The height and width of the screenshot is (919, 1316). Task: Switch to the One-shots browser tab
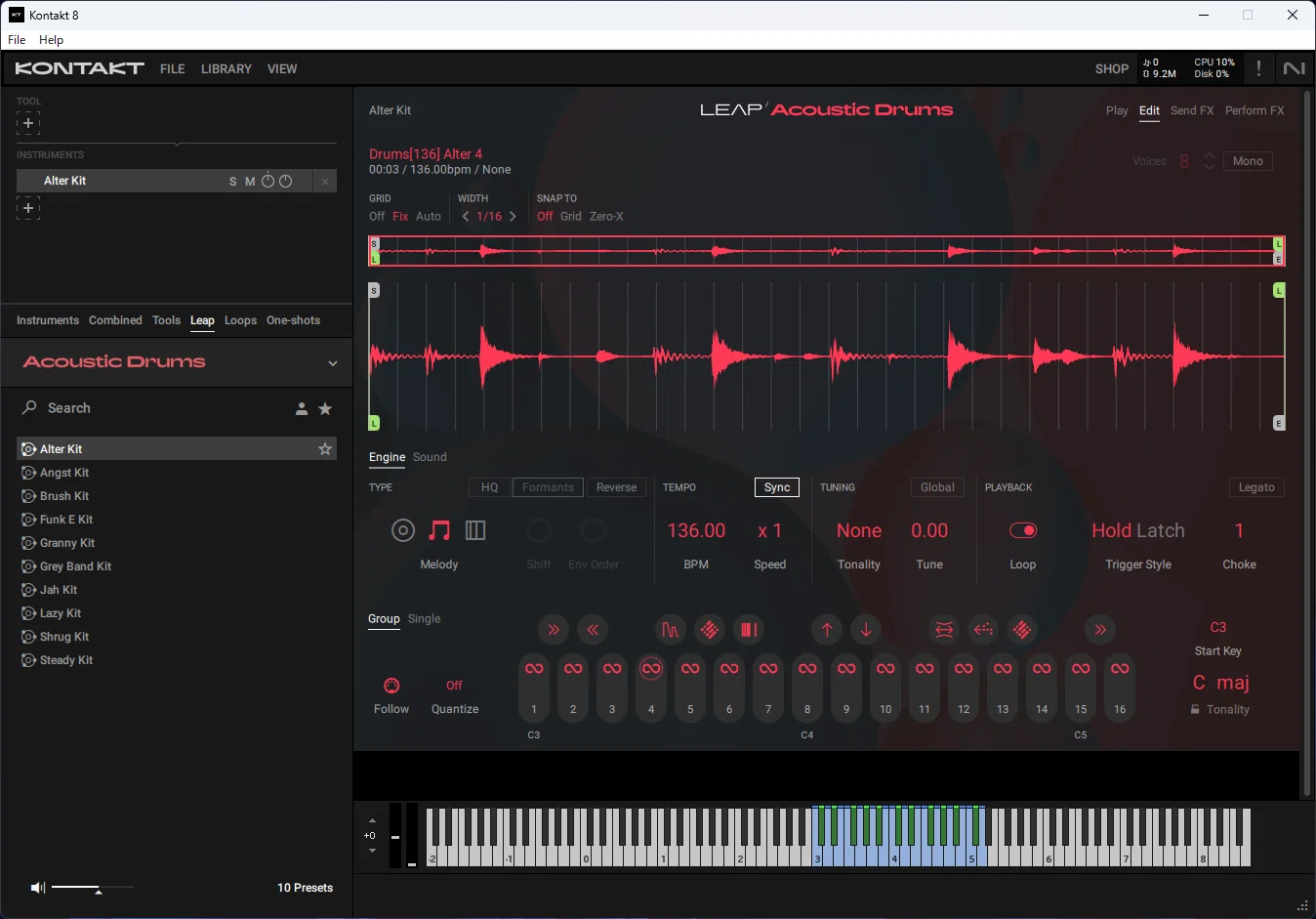click(x=293, y=320)
